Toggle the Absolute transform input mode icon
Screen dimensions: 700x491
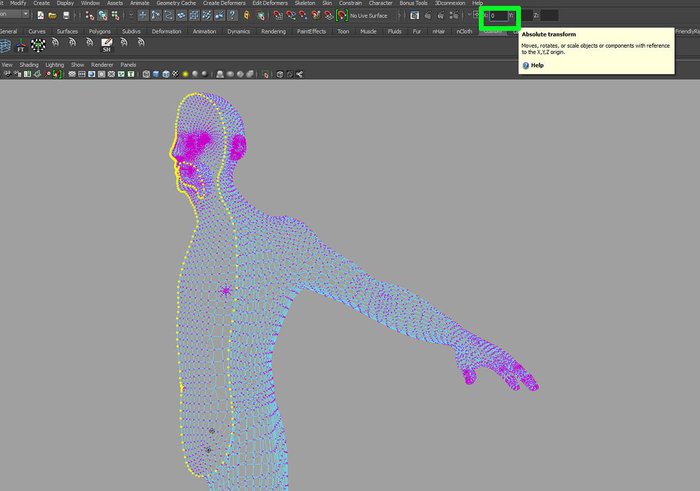474,15
